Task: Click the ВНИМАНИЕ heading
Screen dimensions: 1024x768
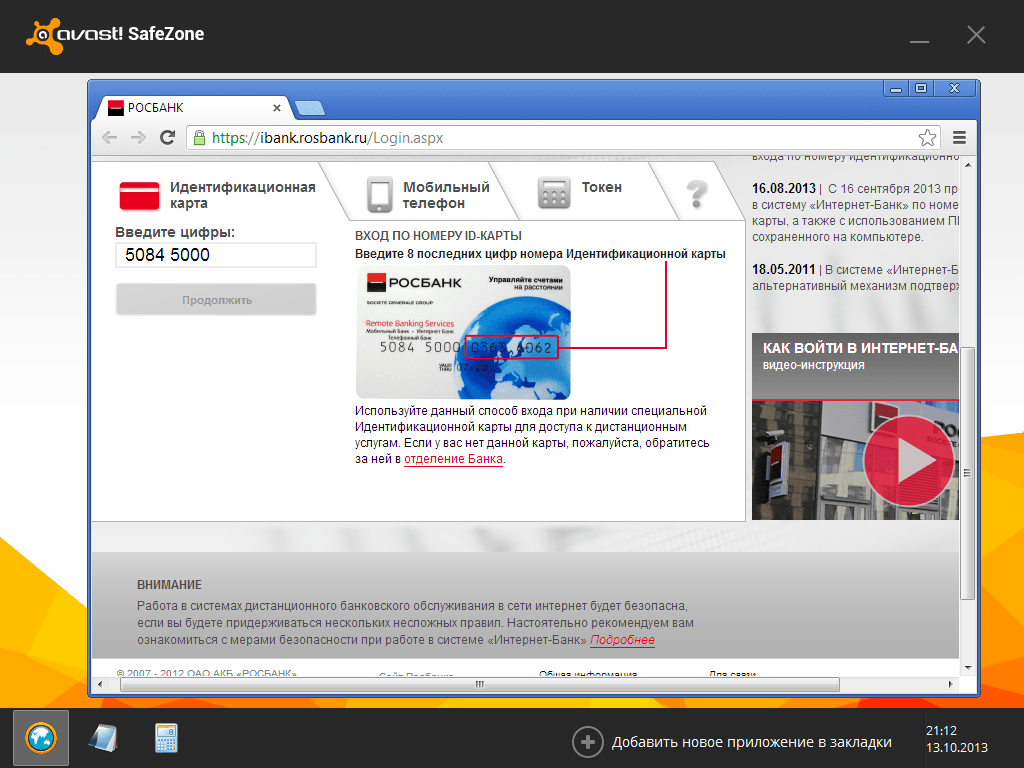Action: point(169,585)
